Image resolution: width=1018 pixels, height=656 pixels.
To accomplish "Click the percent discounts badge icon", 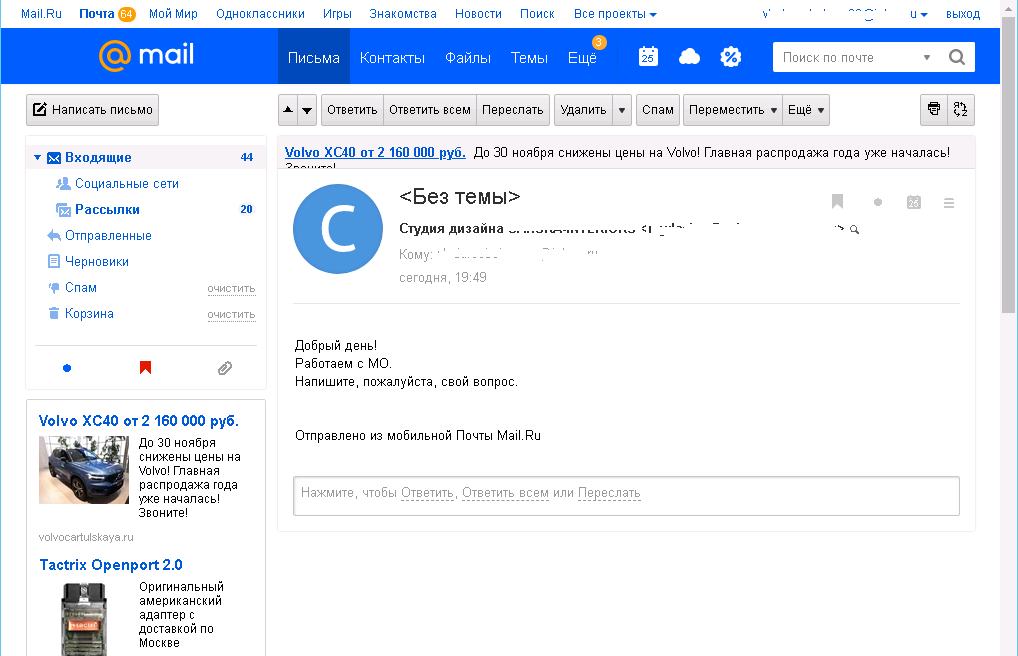I will 731,57.
